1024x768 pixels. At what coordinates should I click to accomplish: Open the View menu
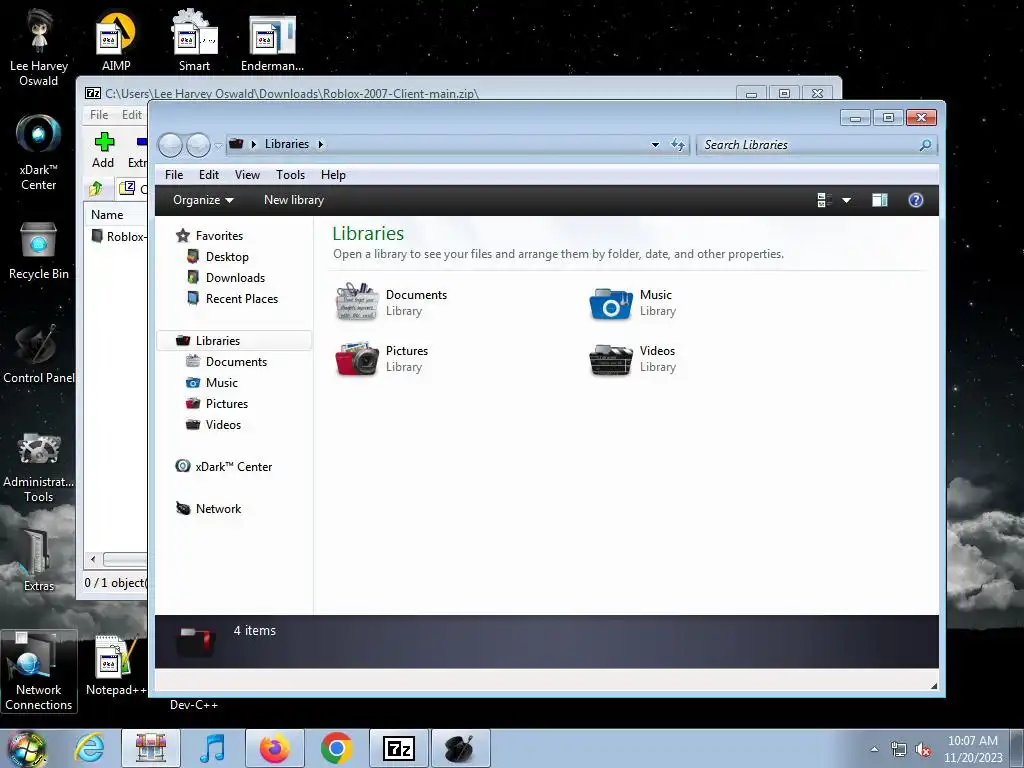[x=247, y=174]
